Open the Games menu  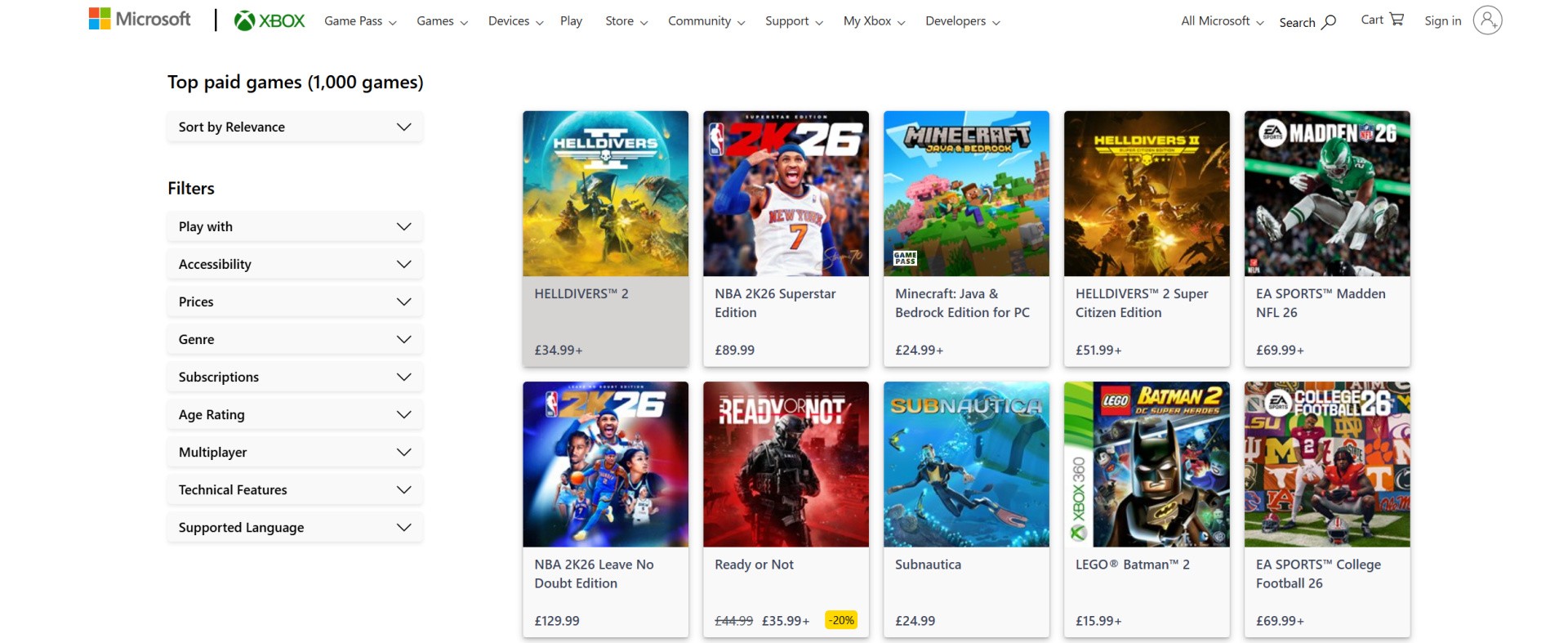coord(442,21)
